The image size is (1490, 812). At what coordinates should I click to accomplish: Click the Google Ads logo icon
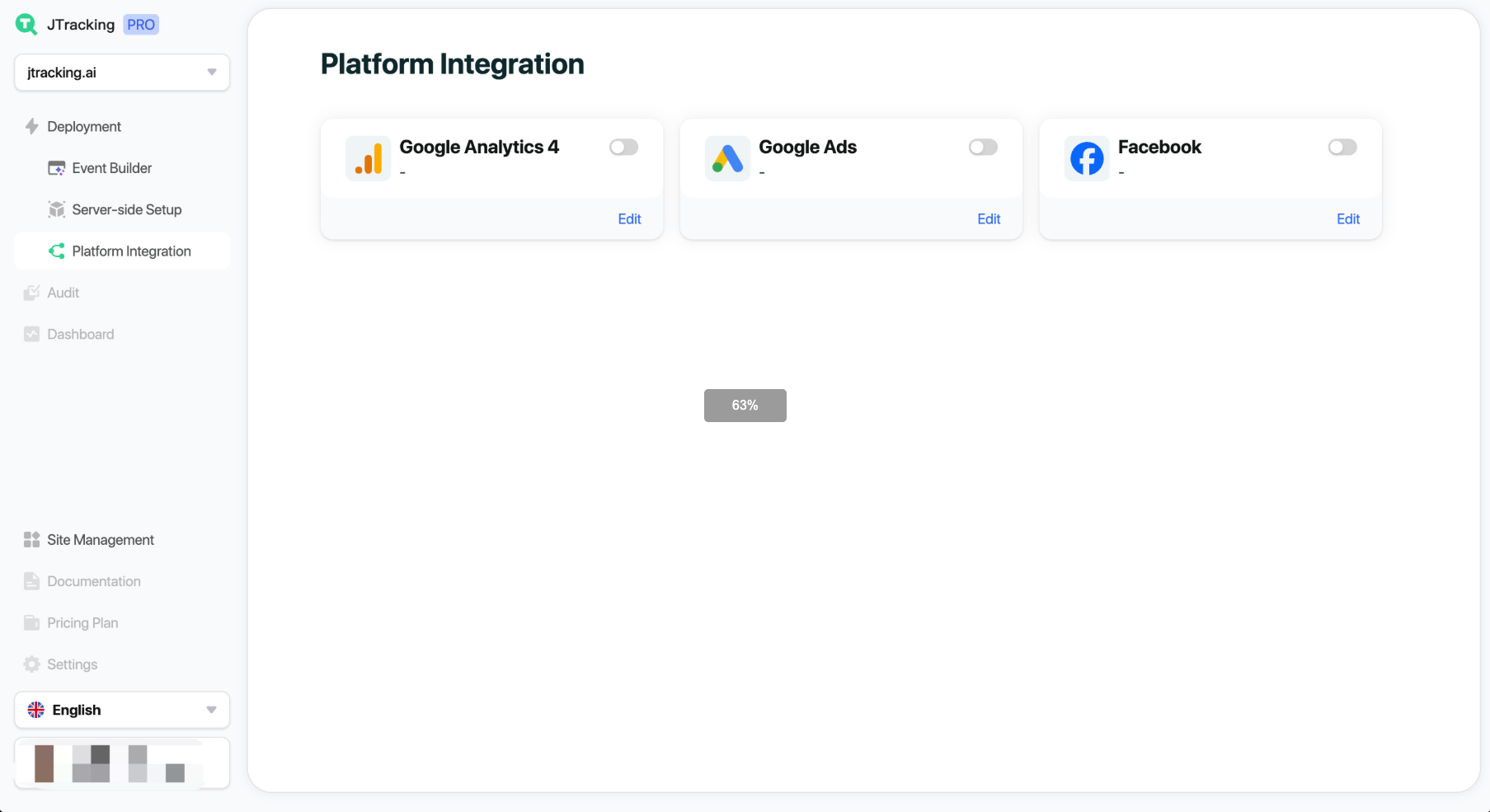click(727, 158)
